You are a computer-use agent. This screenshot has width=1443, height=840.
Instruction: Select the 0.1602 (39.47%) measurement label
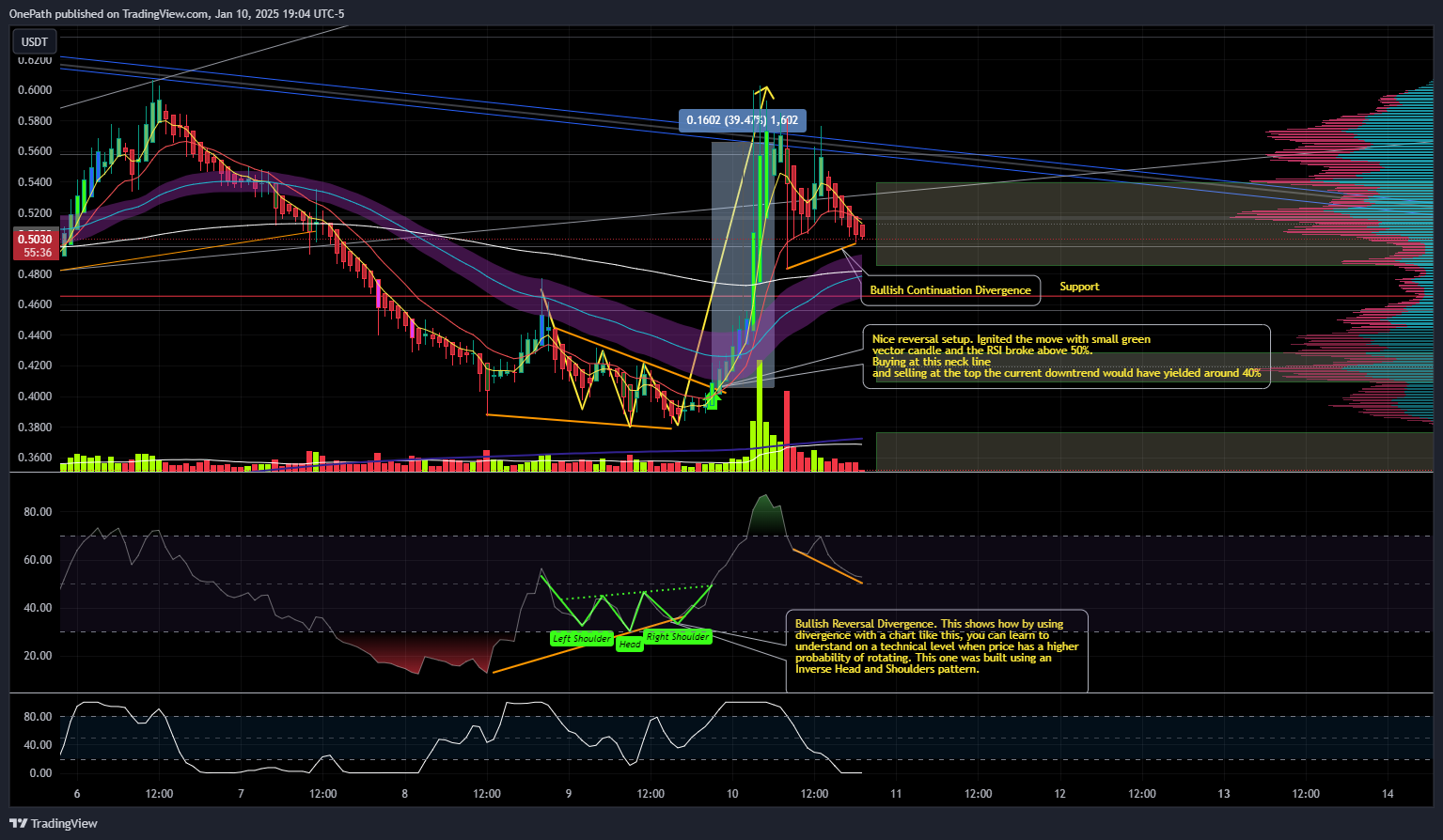pos(743,119)
